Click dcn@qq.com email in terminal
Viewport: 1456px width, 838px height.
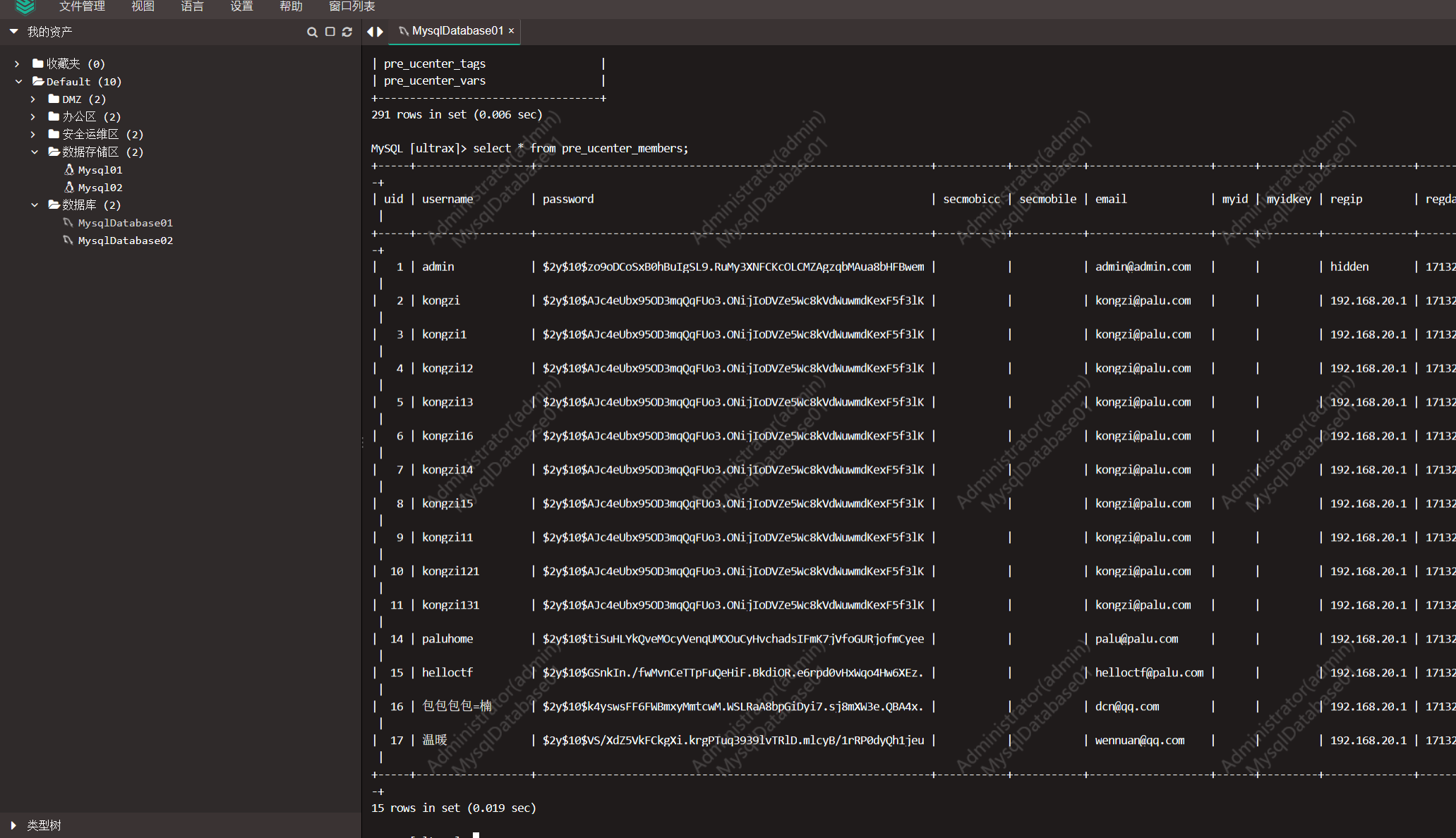point(1127,706)
